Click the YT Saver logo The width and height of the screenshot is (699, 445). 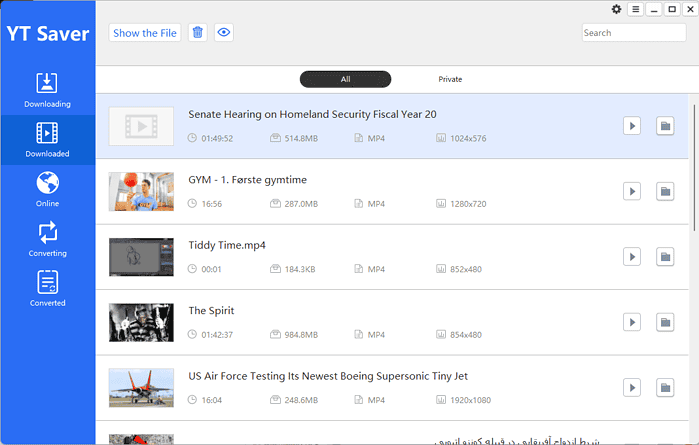[48, 34]
